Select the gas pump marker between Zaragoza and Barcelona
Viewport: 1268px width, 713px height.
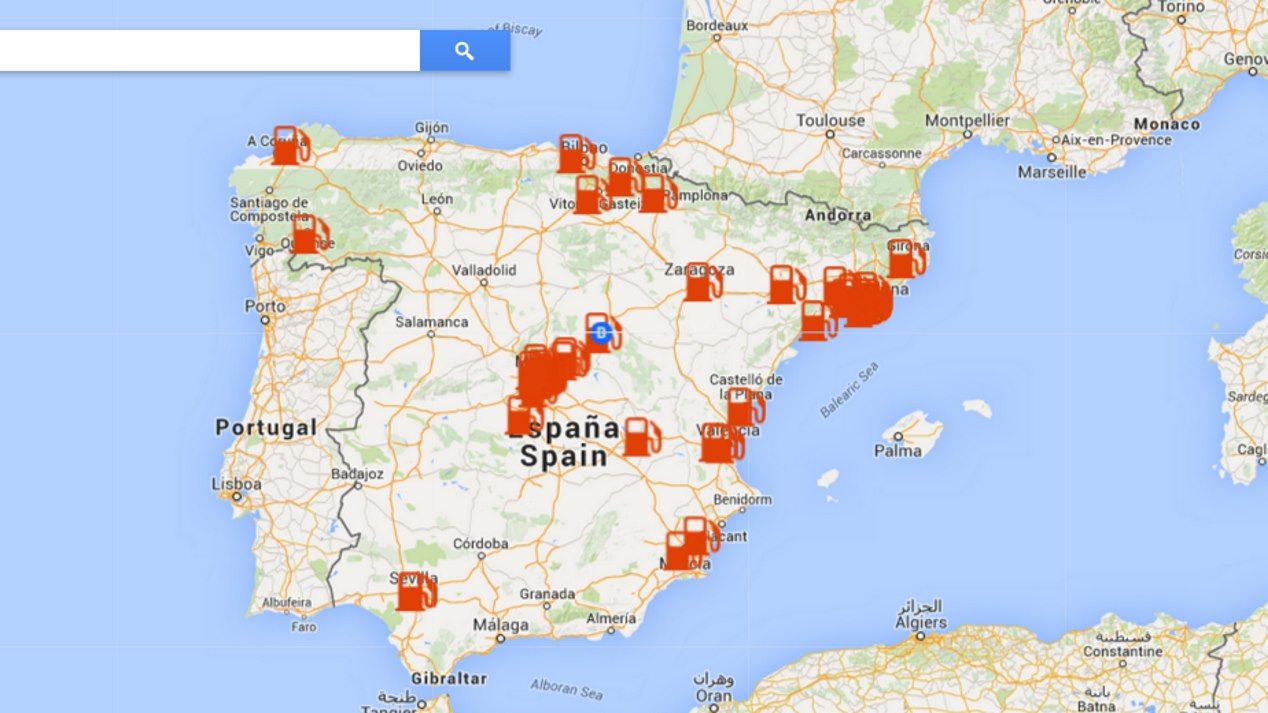tap(786, 285)
